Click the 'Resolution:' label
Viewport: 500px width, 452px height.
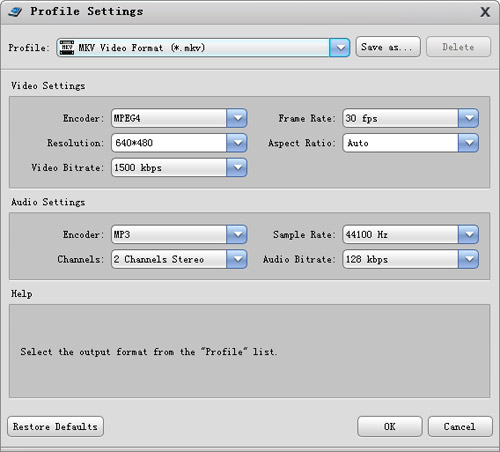coord(75,143)
